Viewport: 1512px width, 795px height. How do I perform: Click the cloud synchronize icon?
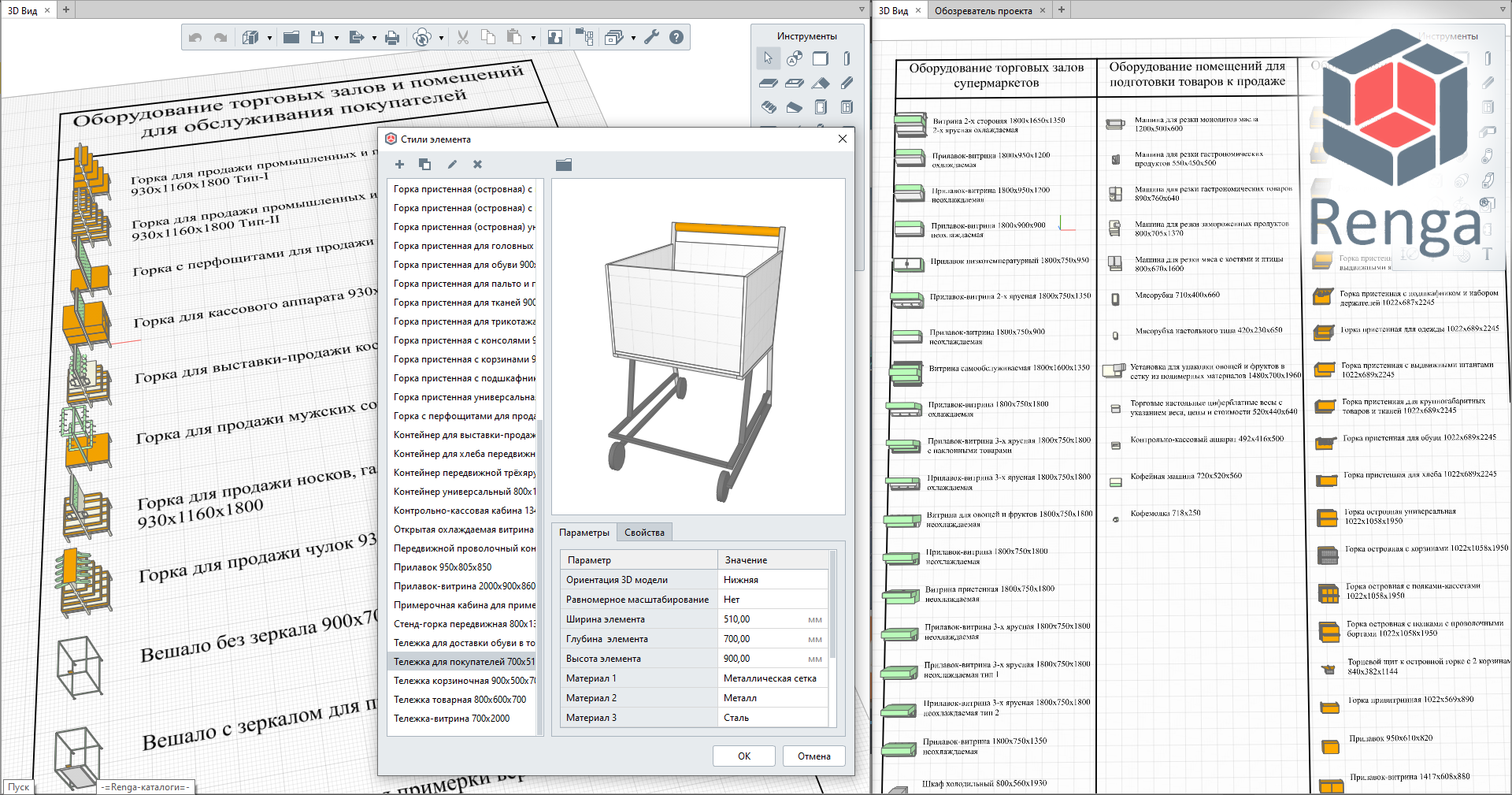422,37
